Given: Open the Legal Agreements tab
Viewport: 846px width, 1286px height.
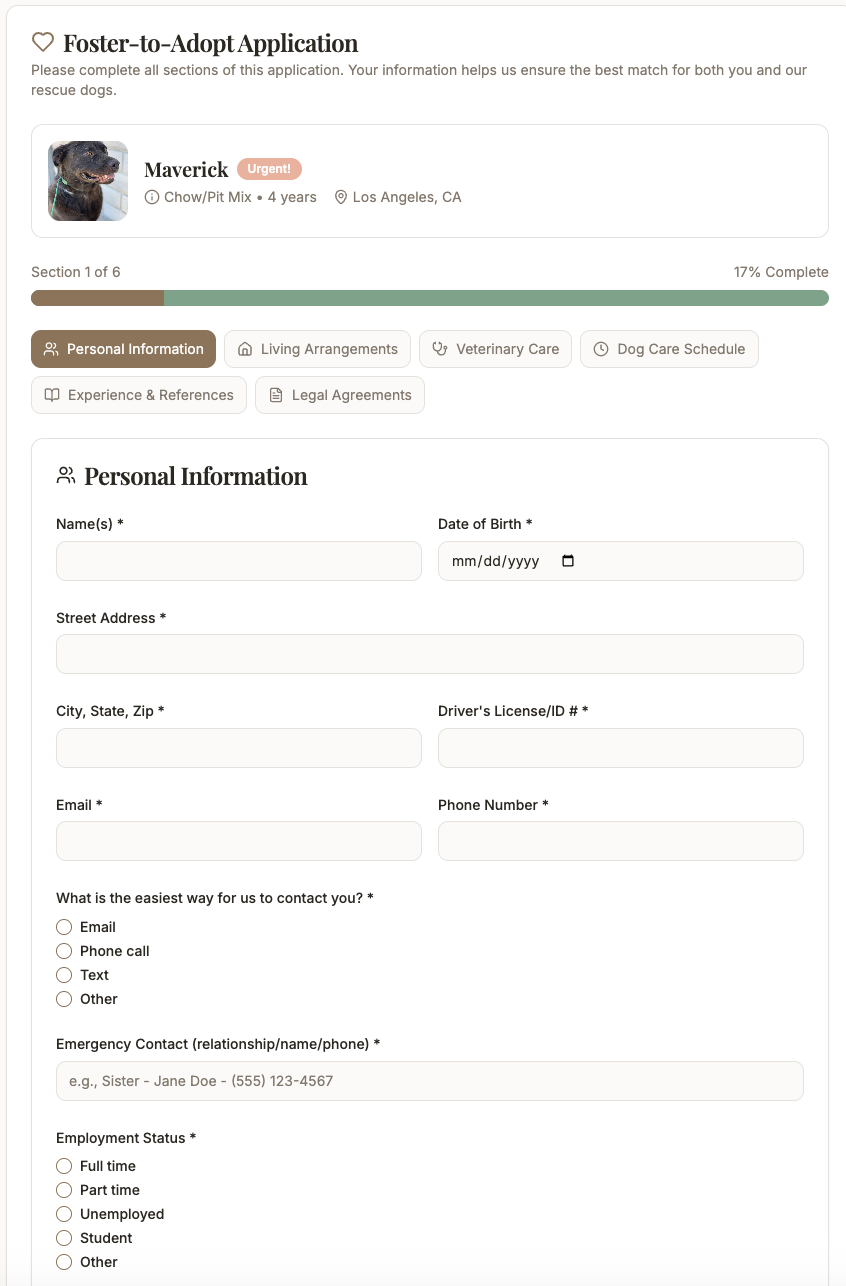Looking at the screenshot, I should [340, 395].
